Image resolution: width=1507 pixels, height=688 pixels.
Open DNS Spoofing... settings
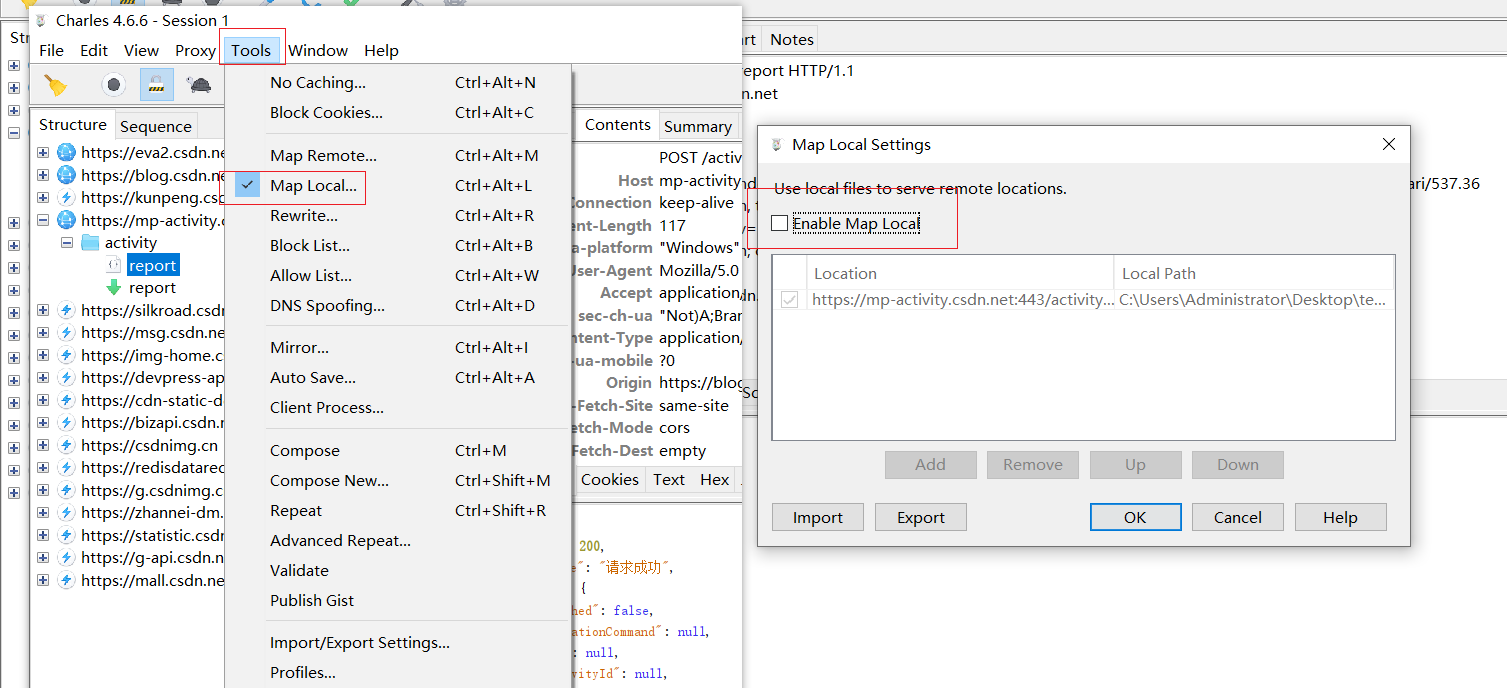click(x=398, y=305)
